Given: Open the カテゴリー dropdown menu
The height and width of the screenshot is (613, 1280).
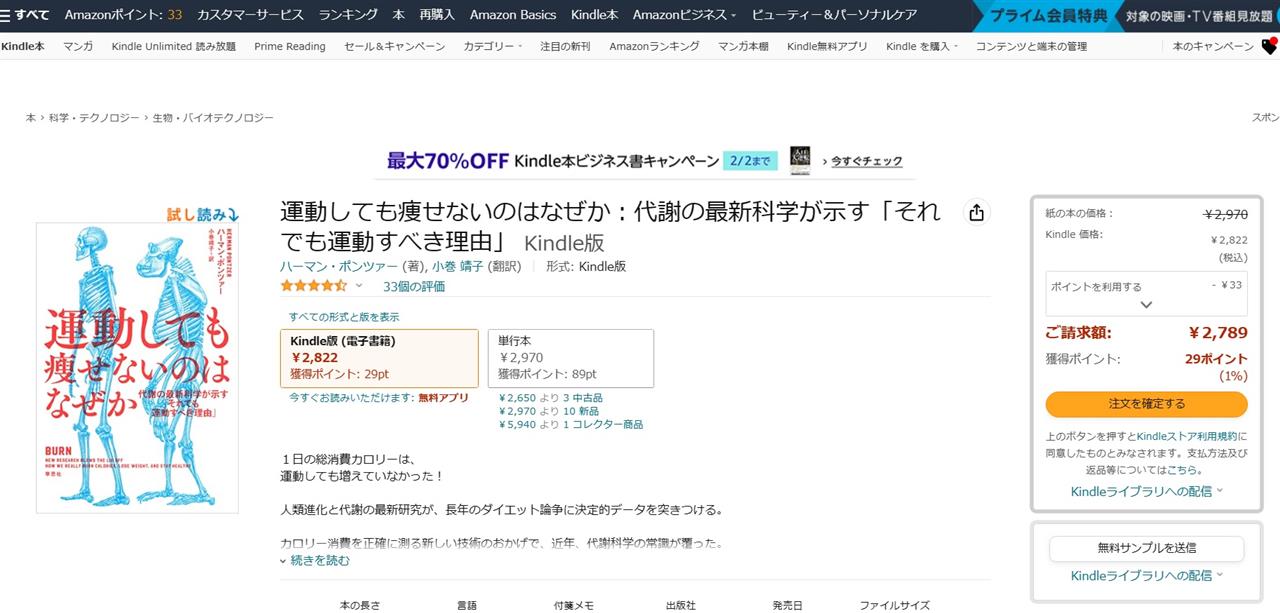Looking at the screenshot, I should [x=493, y=47].
